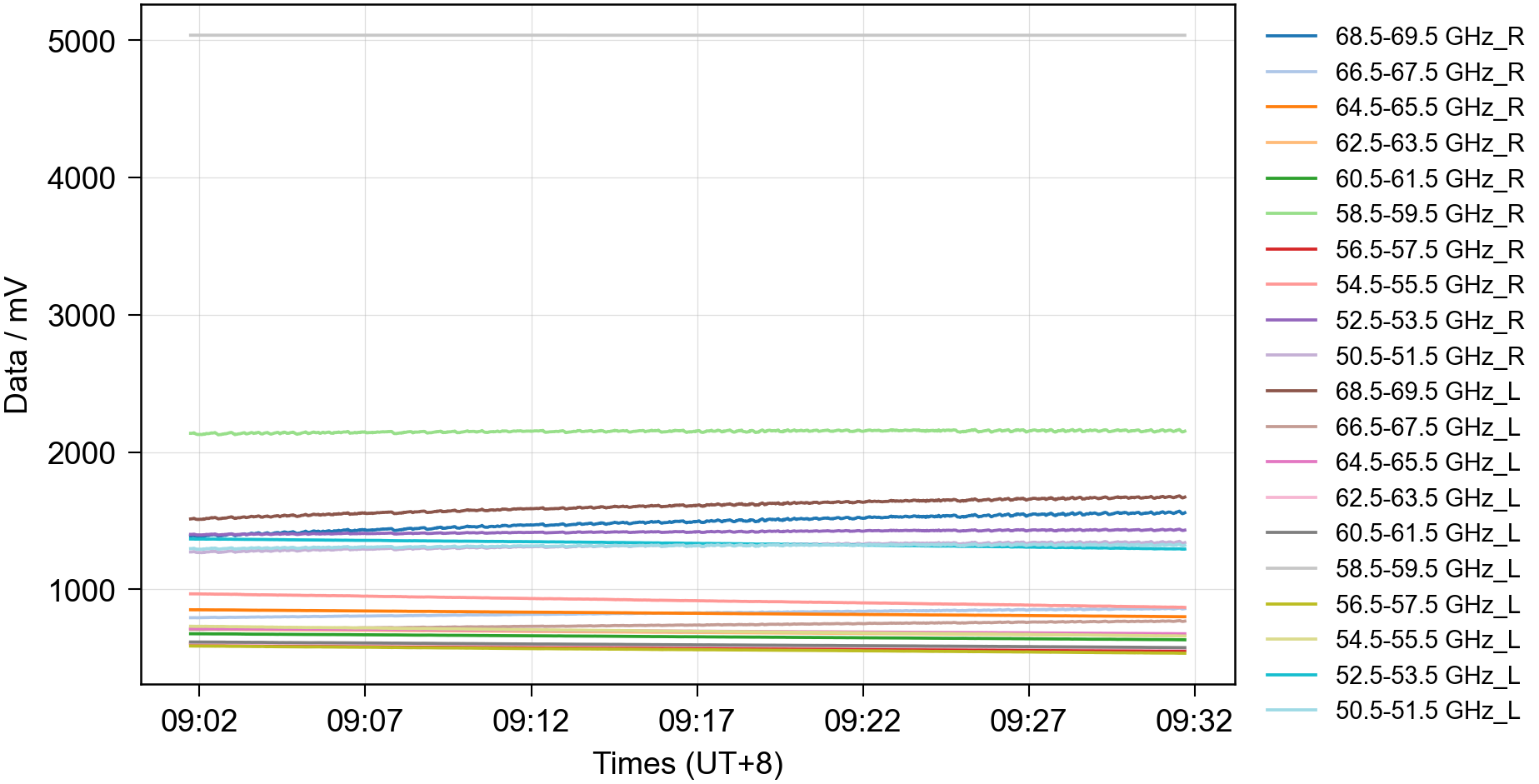Click the orange 64.5-65.5 GHz_R legend swatch

pos(1291,107)
